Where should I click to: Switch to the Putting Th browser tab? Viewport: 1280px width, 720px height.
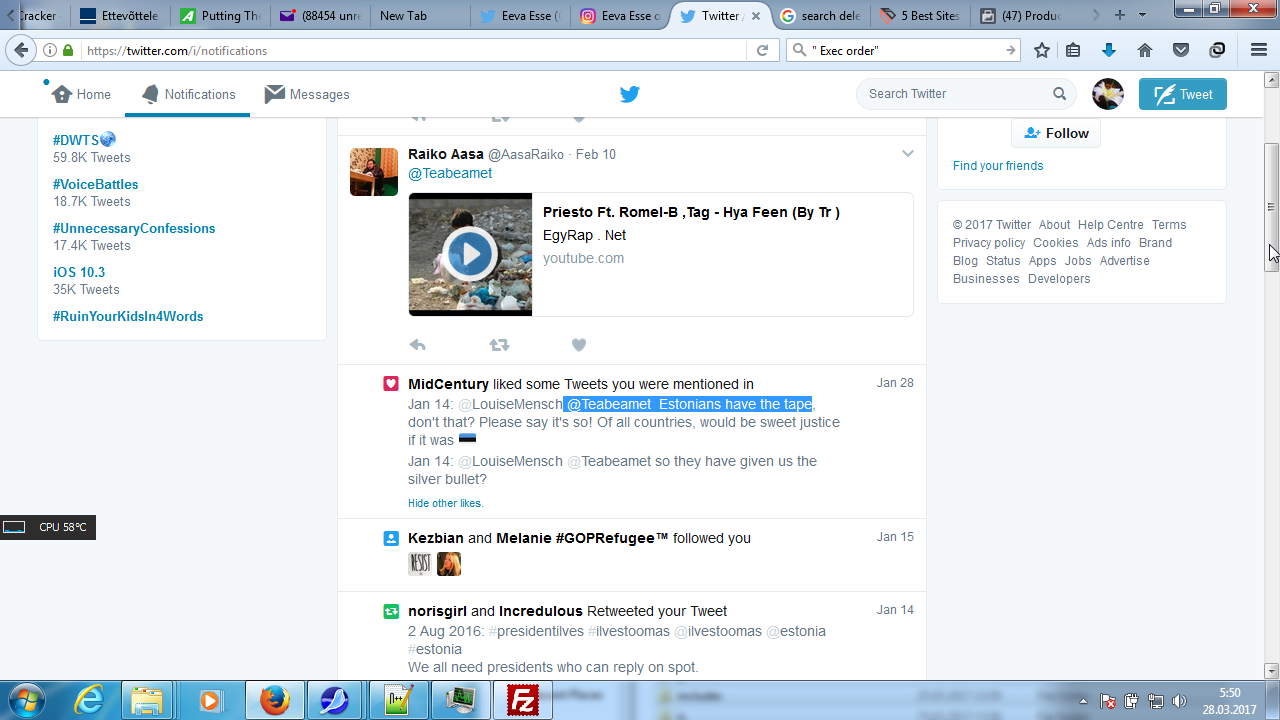(x=220, y=15)
